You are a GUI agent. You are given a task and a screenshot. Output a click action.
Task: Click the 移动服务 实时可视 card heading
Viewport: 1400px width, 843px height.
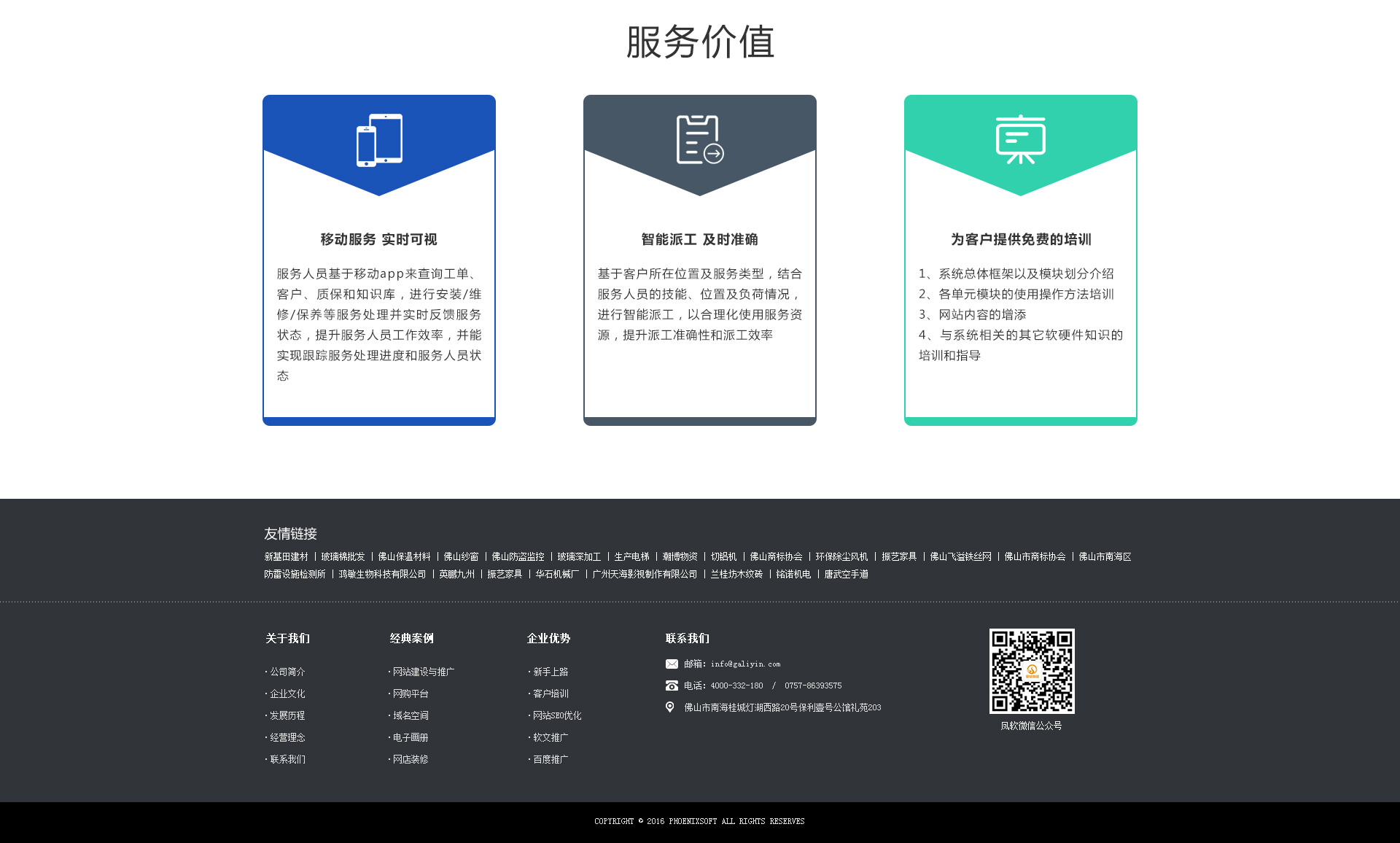coord(378,239)
